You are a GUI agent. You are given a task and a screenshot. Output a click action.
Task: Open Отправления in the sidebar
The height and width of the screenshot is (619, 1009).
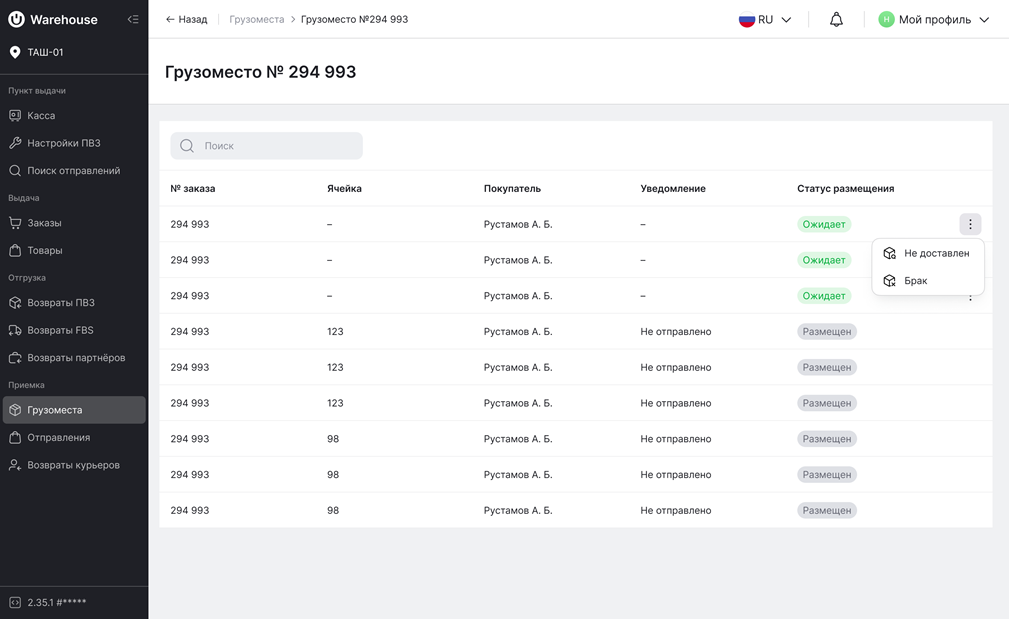pyautogui.click(x=58, y=438)
